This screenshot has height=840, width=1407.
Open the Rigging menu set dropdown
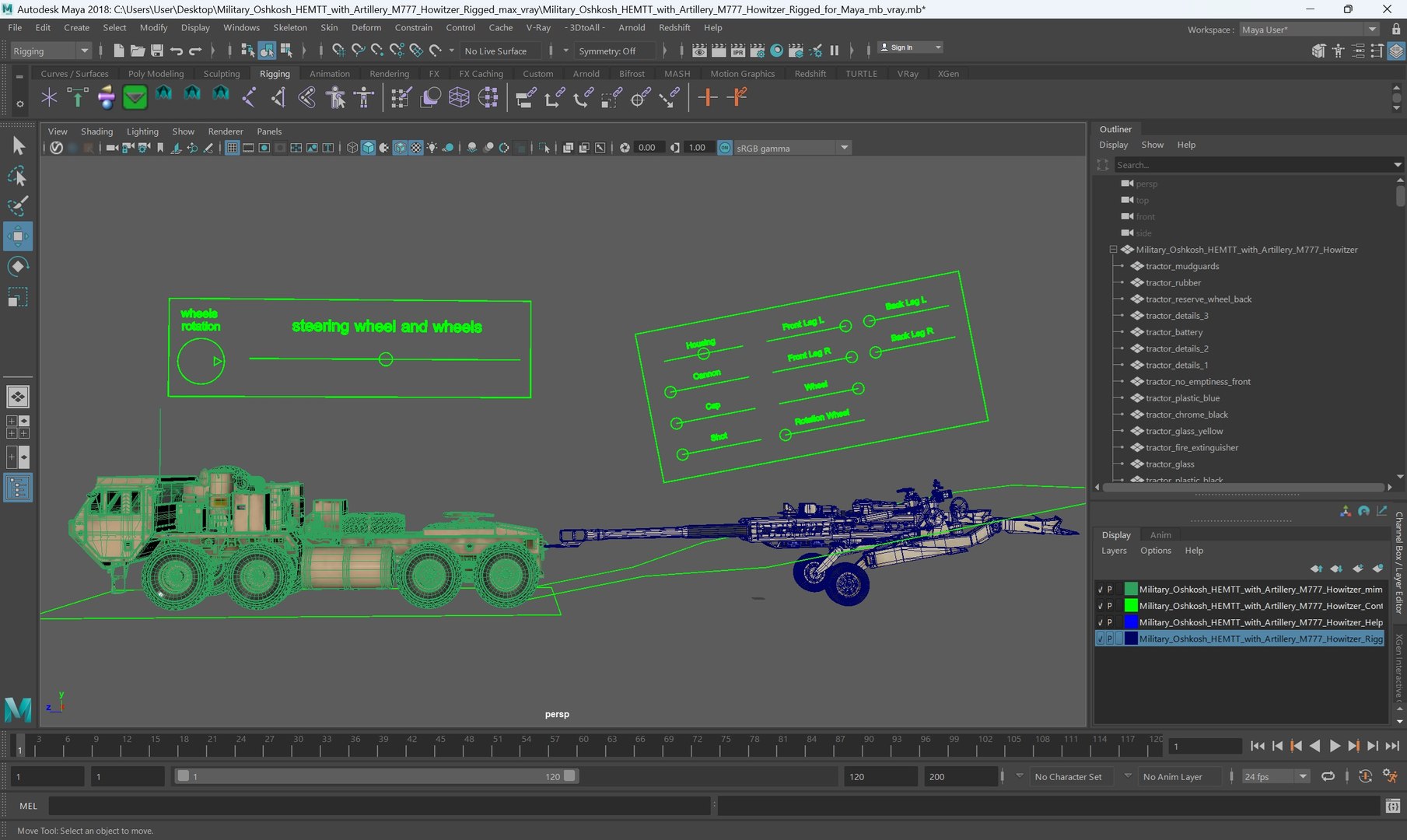coord(51,51)
